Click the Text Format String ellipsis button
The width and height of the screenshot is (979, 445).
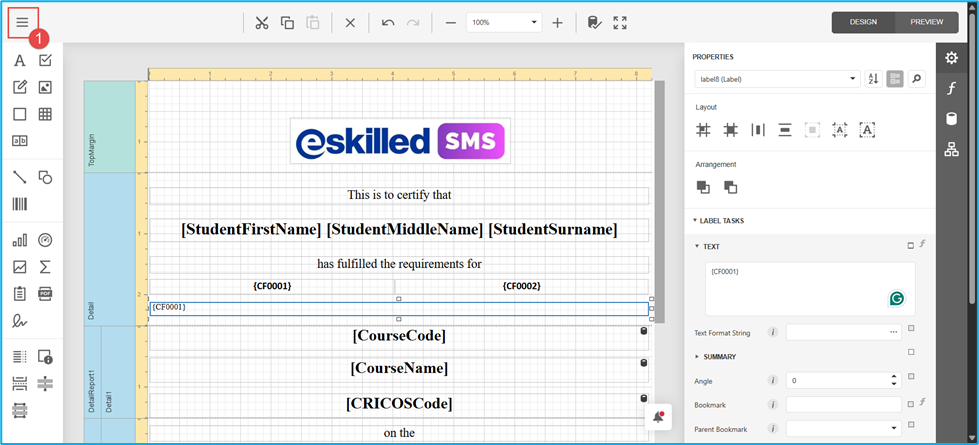[893, 332]
